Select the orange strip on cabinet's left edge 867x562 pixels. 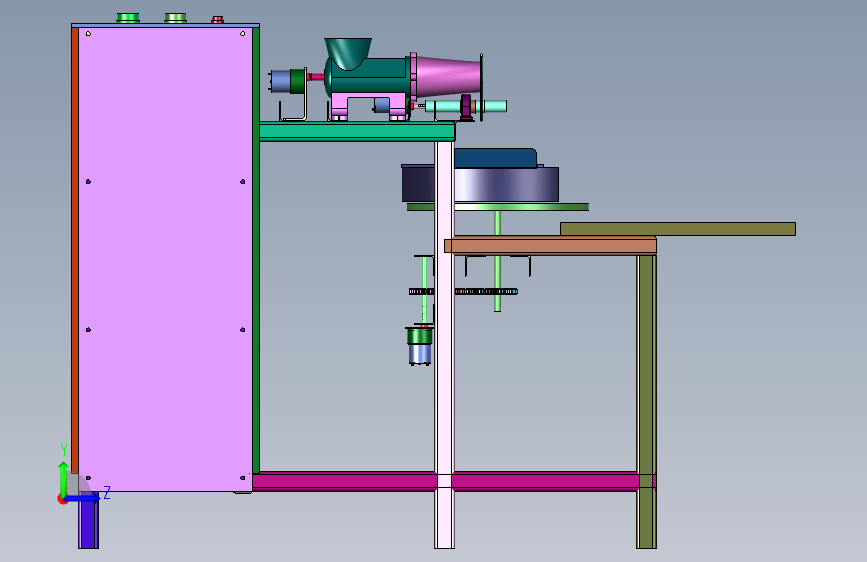click(75, 249)
